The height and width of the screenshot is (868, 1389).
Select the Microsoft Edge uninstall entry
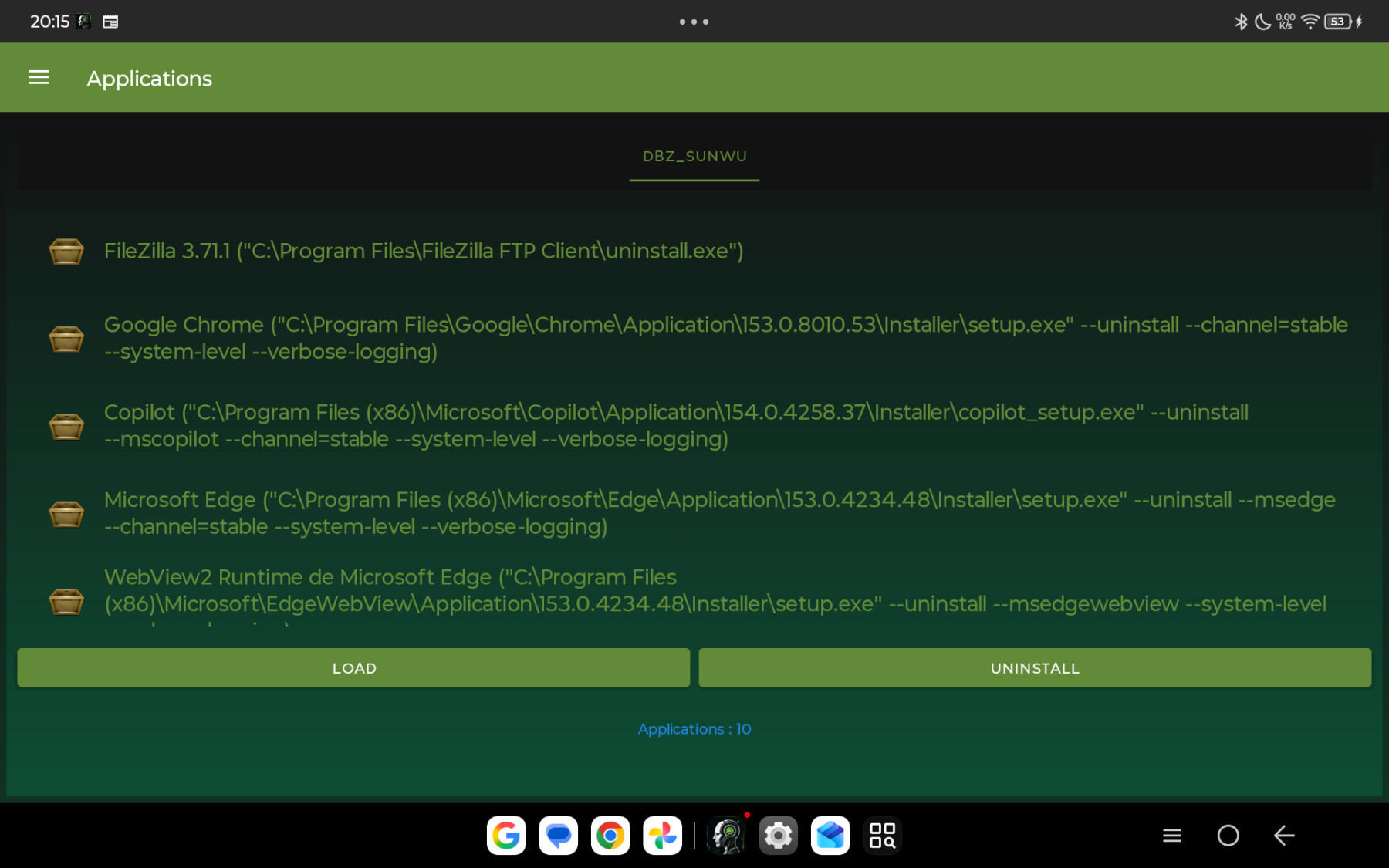[x=720, y=513]
